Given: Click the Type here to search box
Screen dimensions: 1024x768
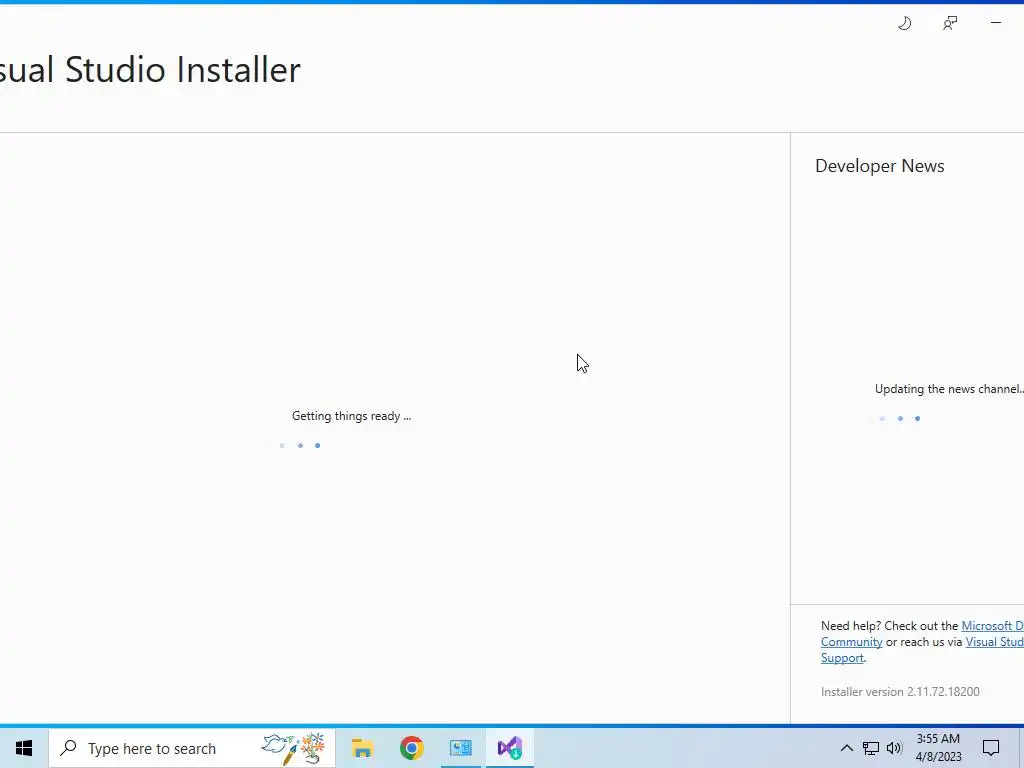Looking at the screenshot, I should pyautogui.click(x=192, y=748).
